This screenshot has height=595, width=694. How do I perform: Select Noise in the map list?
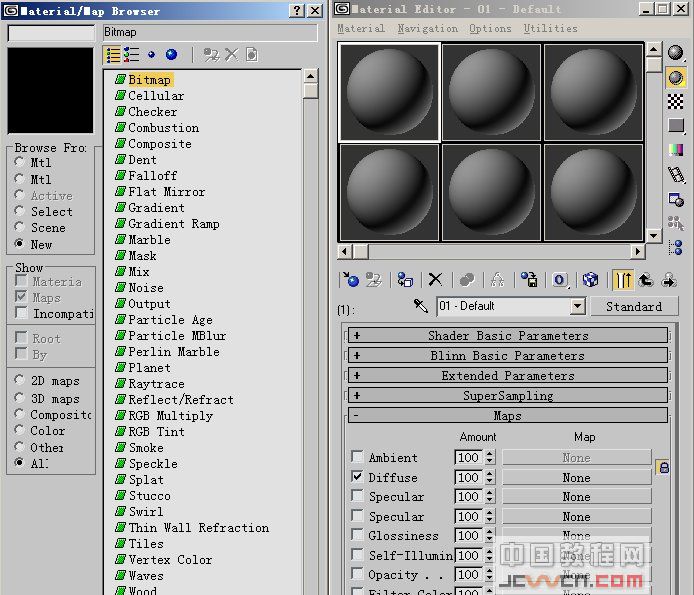click(146, 288)
